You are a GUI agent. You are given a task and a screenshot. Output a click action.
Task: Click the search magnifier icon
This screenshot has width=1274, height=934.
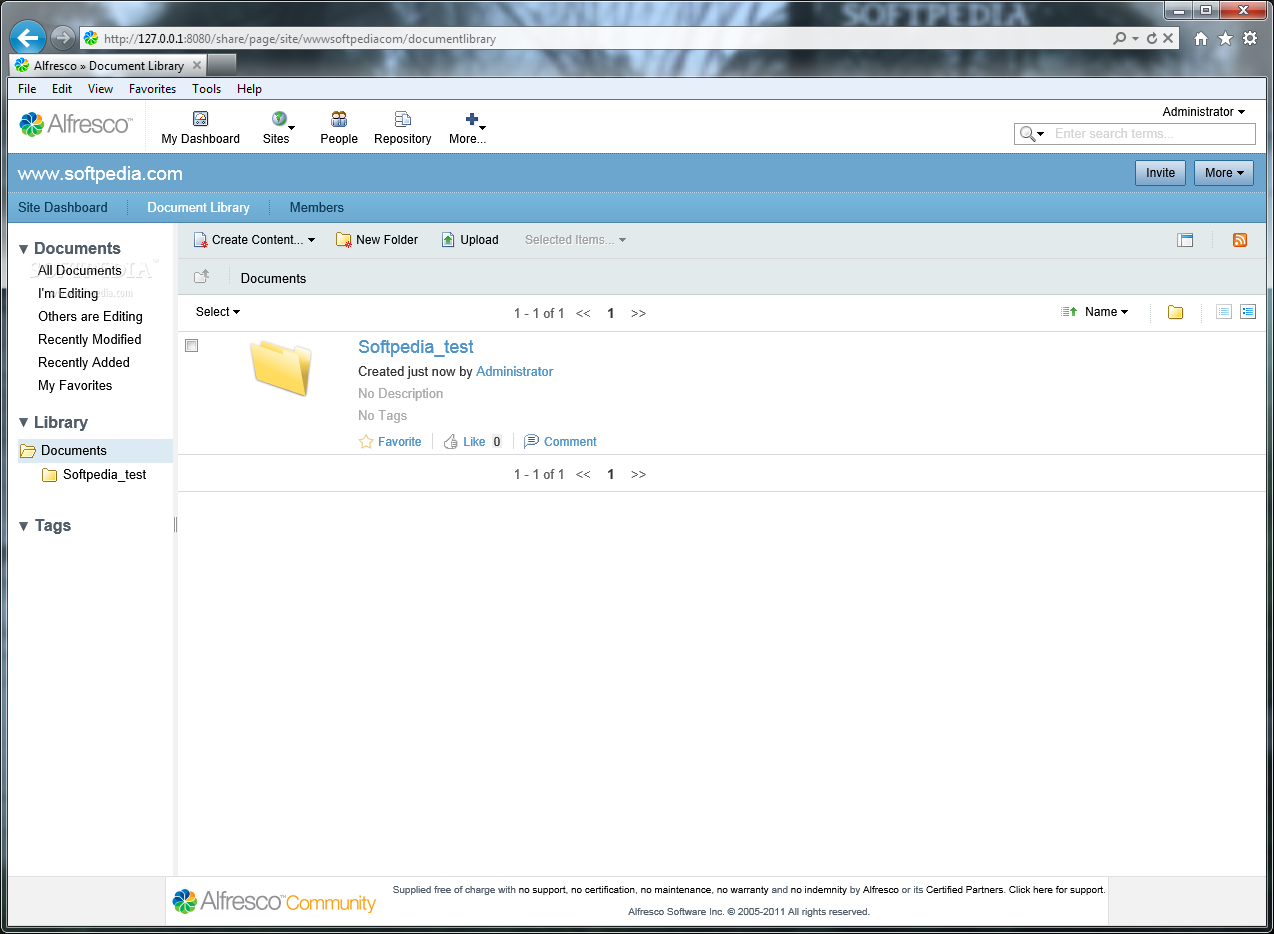[1027, 134]
